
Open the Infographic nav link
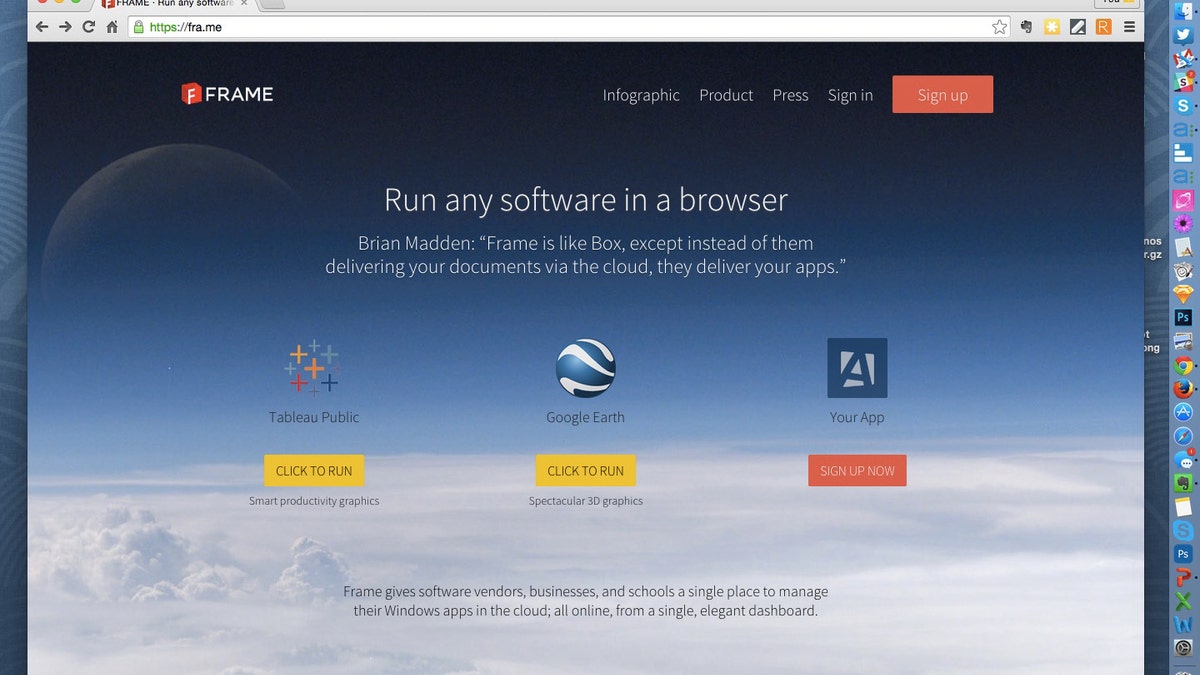tap(641, 95)
